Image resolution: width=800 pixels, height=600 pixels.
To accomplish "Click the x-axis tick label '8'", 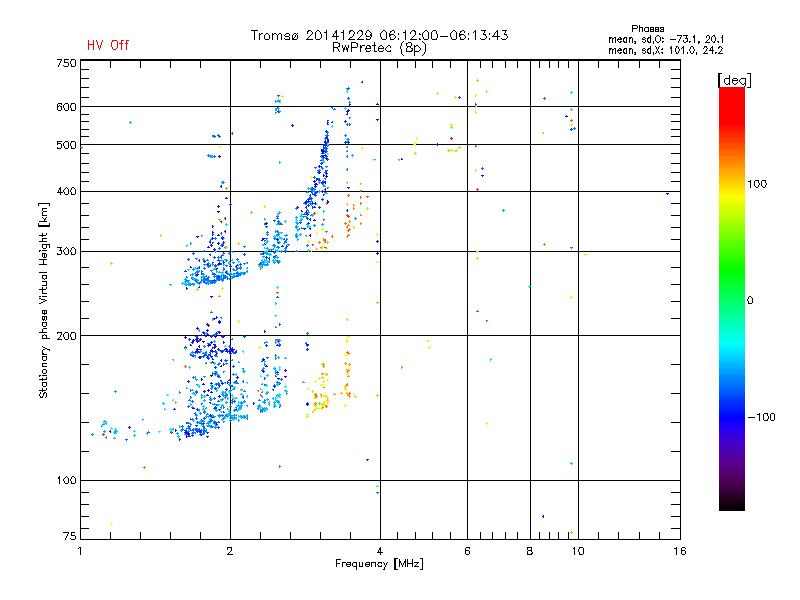I will coord(530,551).
